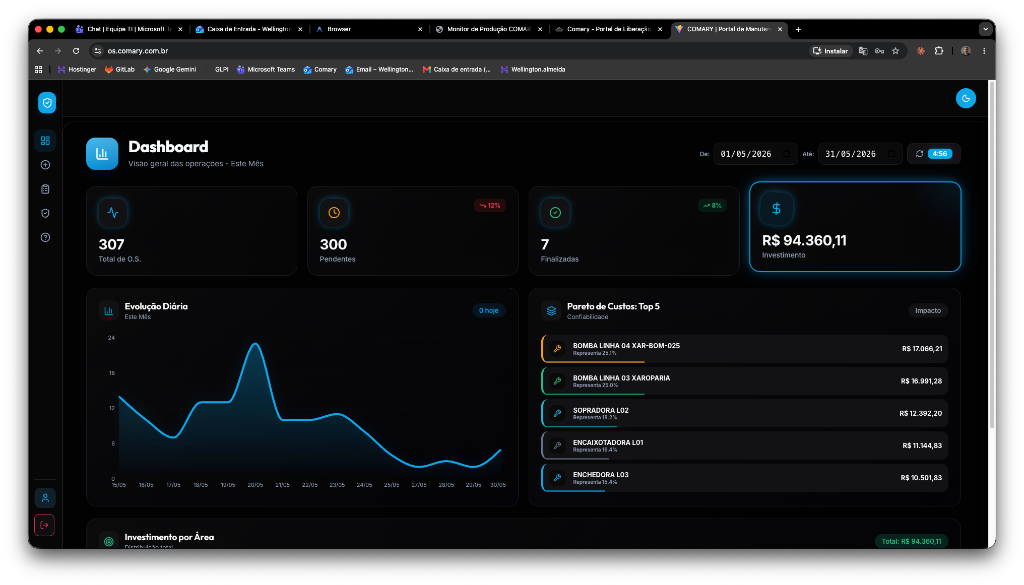Open the GLPI bookmark
Image resolution: width=1024 pixels, height=585 pixels.
221,69
